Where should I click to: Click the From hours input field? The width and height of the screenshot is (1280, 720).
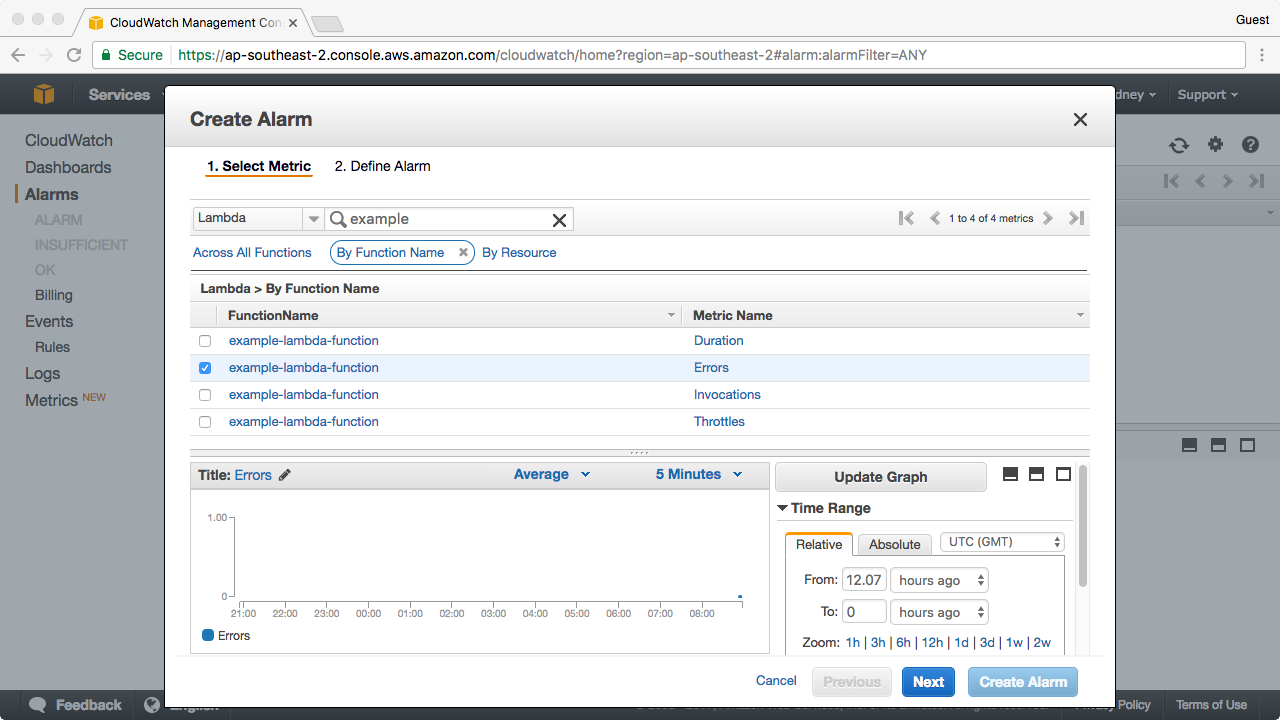pos(864,580)
